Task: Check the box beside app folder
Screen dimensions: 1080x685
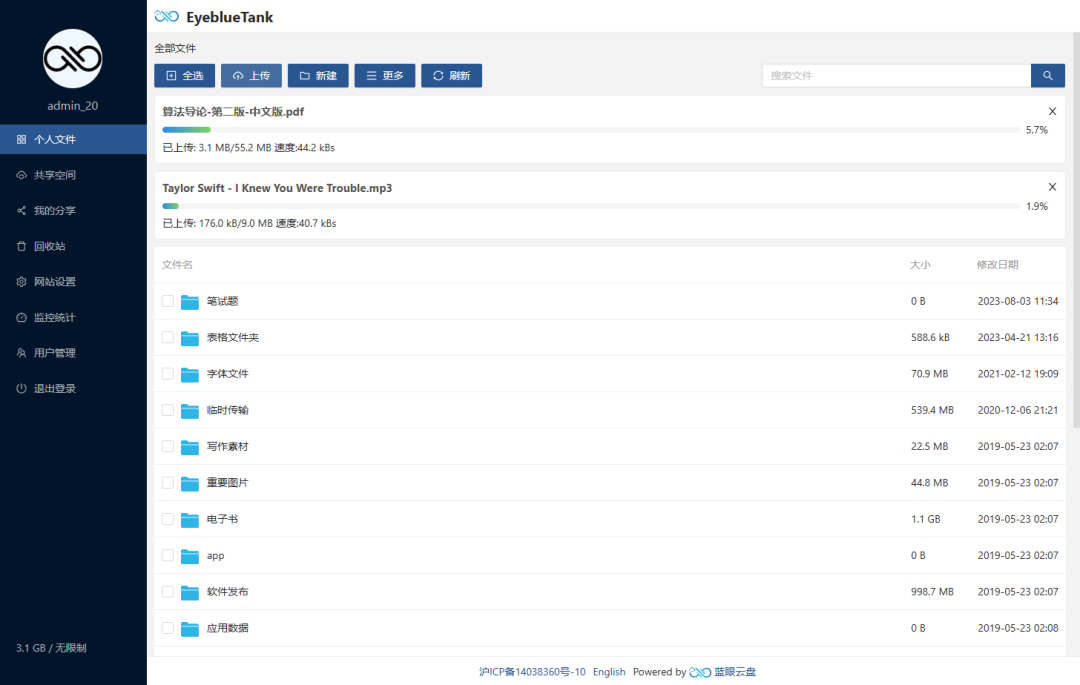Action: (x=167, y=555)
